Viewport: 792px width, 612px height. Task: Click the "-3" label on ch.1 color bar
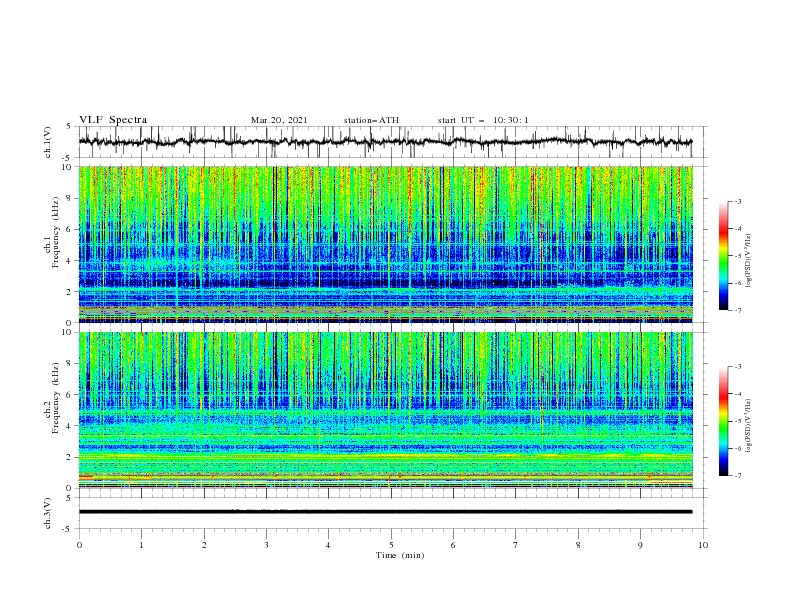point(737,201)
